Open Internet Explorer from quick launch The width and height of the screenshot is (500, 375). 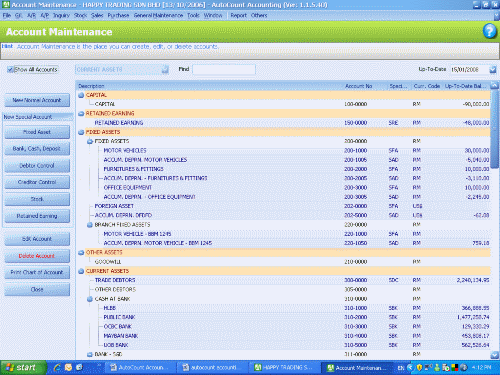click(x=57, y=367)
